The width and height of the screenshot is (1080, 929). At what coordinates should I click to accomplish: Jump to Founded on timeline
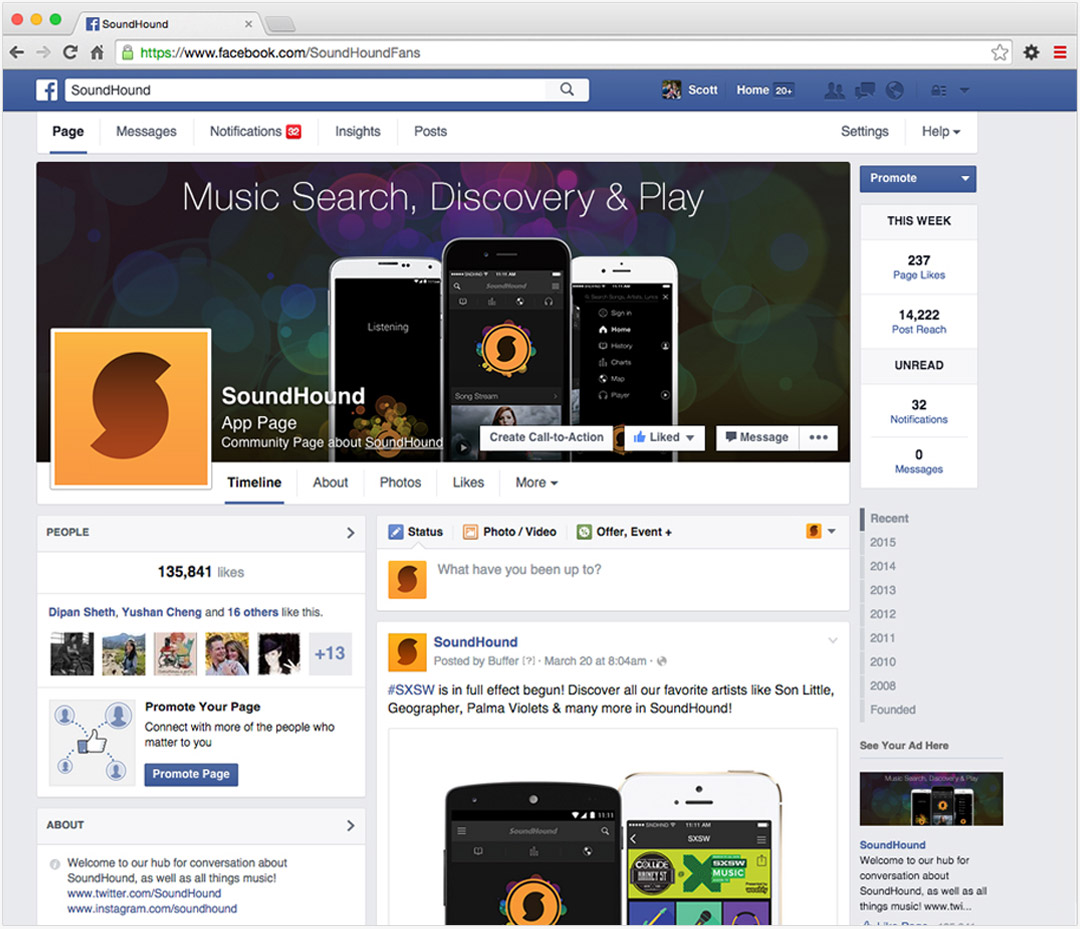[x=893, y=710]
